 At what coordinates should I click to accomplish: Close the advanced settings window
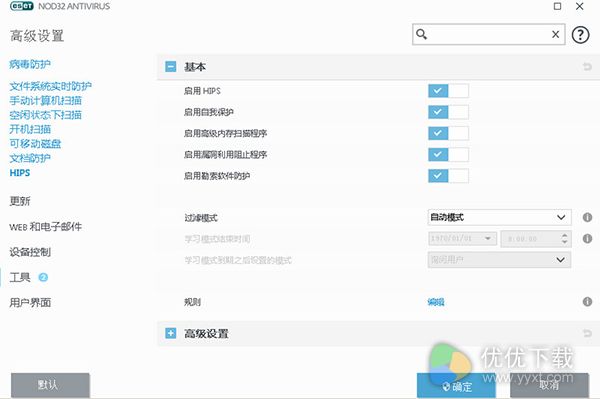coord(580,6)
